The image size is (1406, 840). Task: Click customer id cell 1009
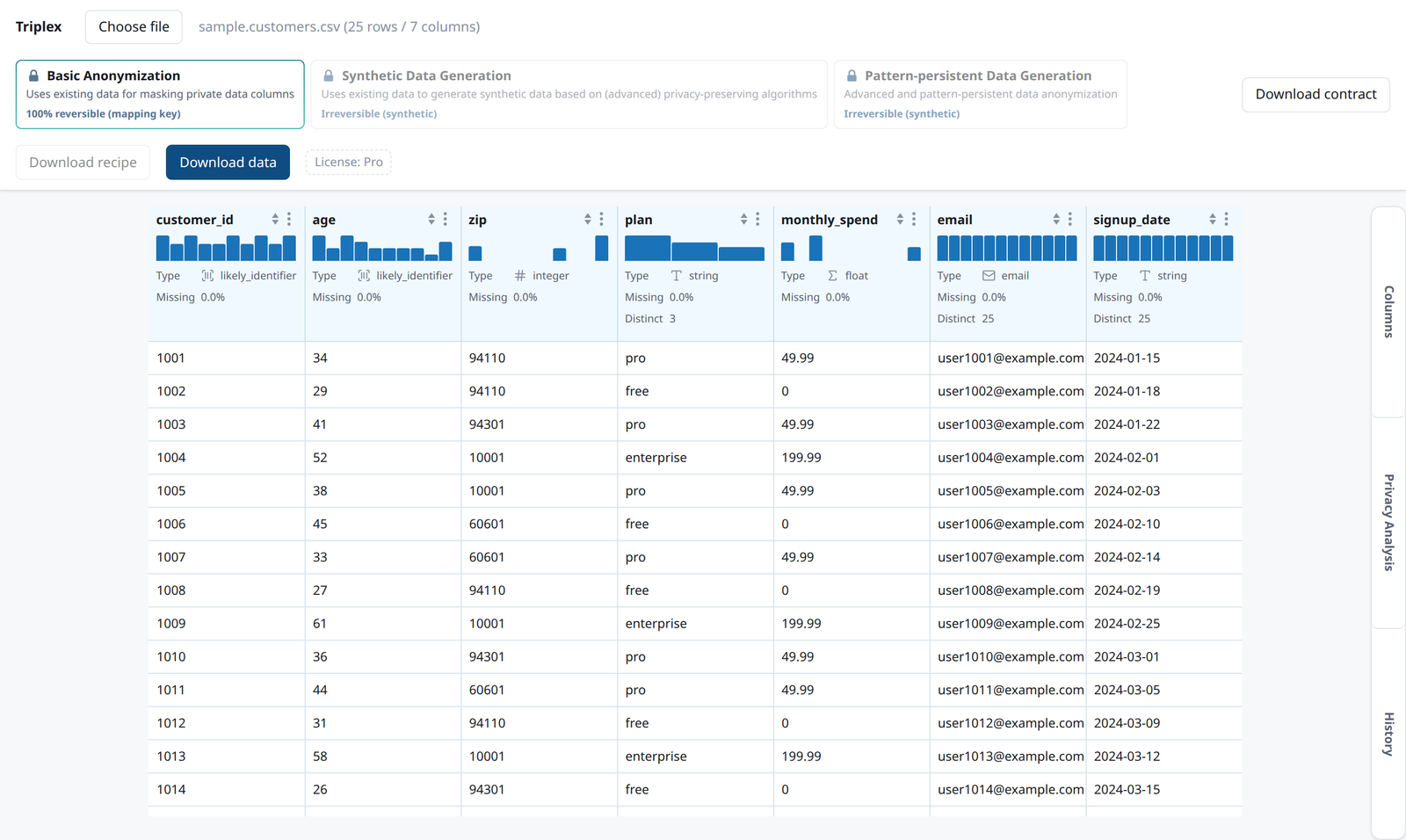(171, 624)
